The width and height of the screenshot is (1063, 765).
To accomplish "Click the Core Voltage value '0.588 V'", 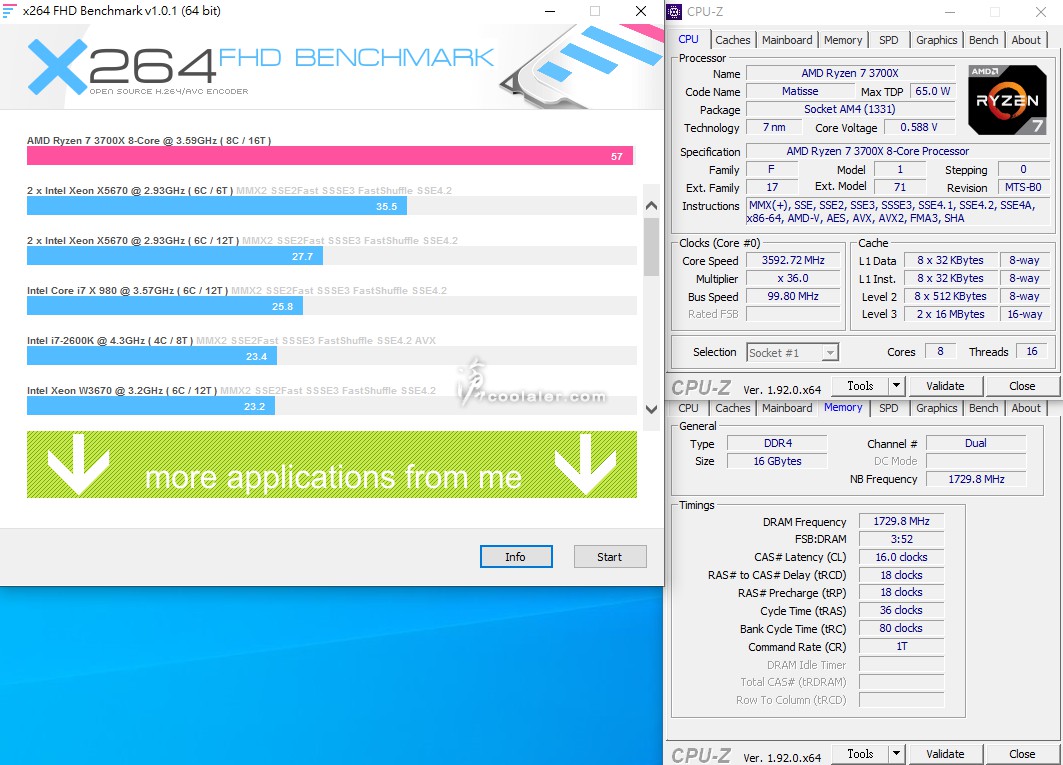I will (919, 128).
